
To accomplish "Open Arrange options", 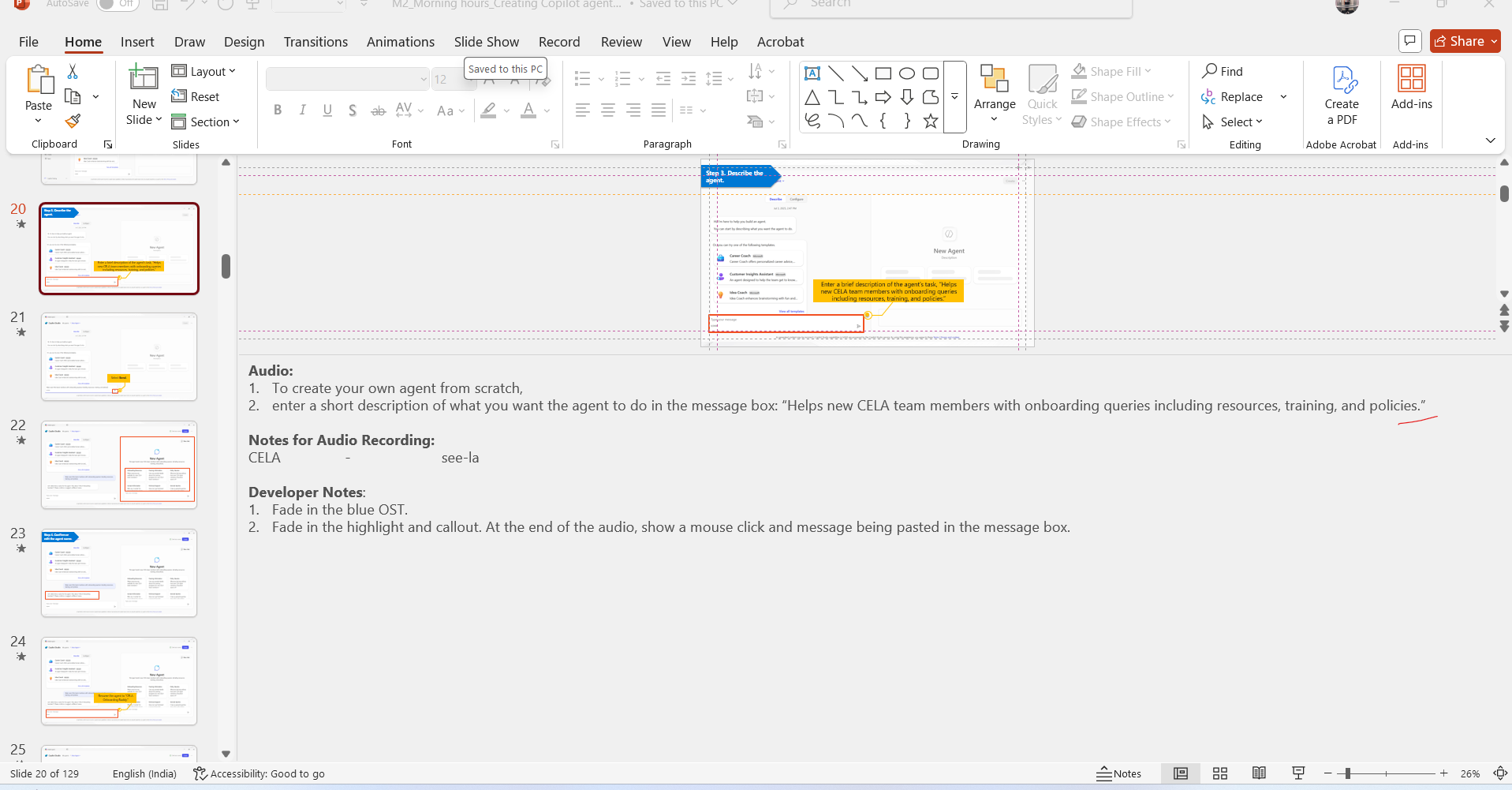I will (995, 95).
